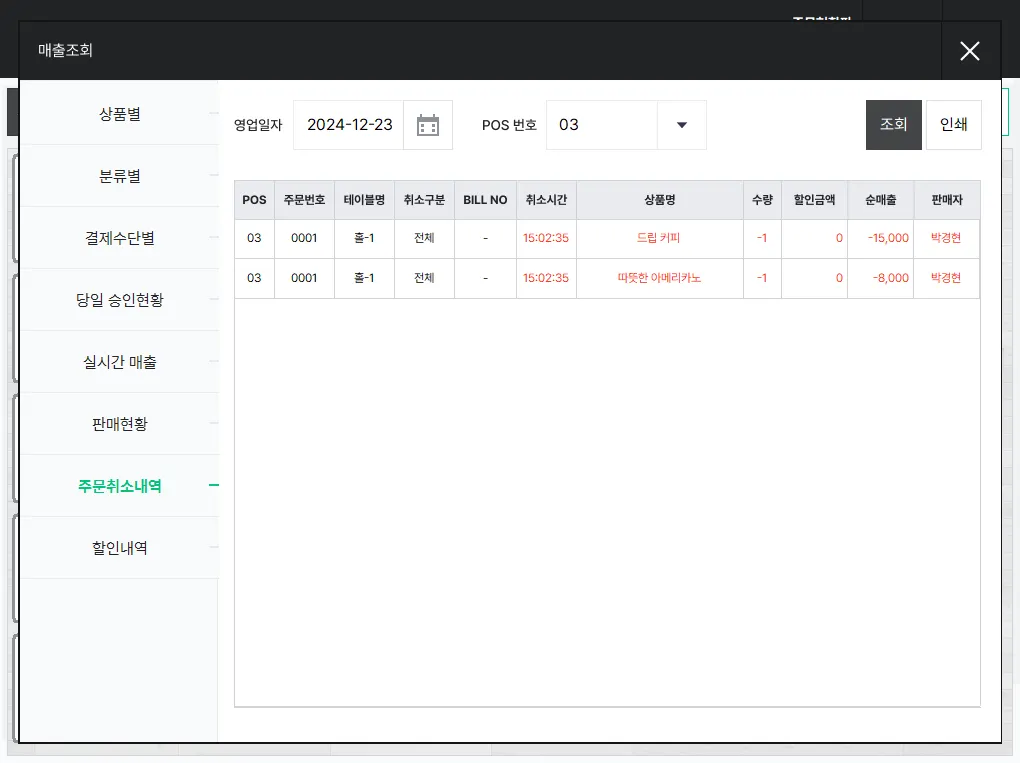
Task: Select the 주문취소내역 tab
Action: (x=120, y=486)
